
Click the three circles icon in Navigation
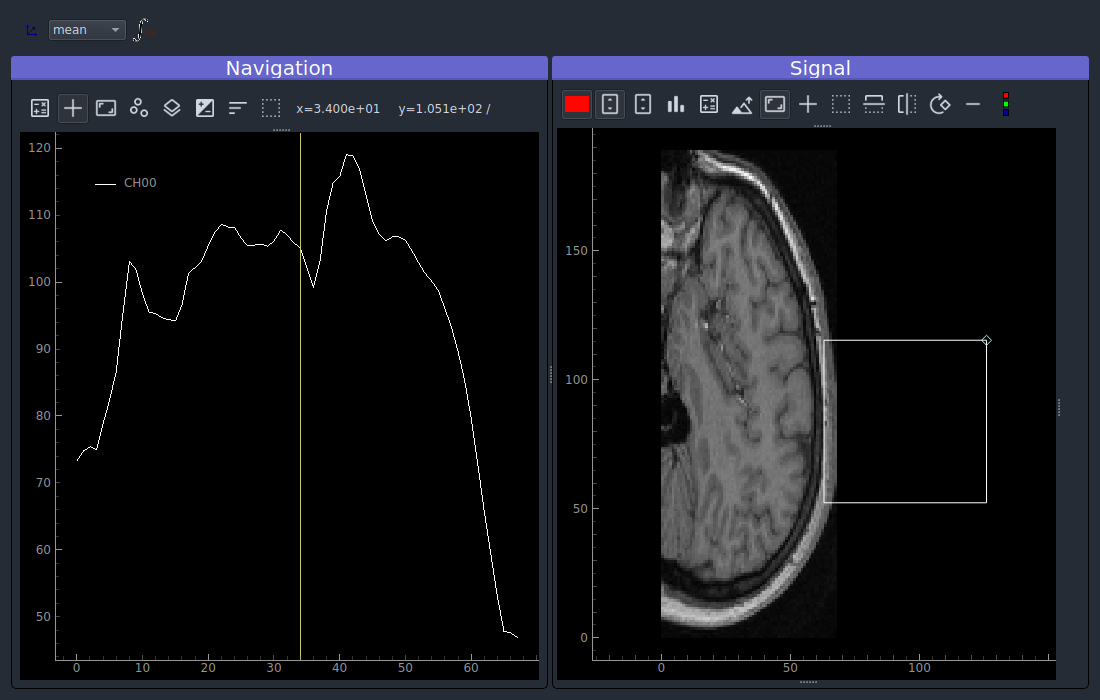tap(139, 108)
